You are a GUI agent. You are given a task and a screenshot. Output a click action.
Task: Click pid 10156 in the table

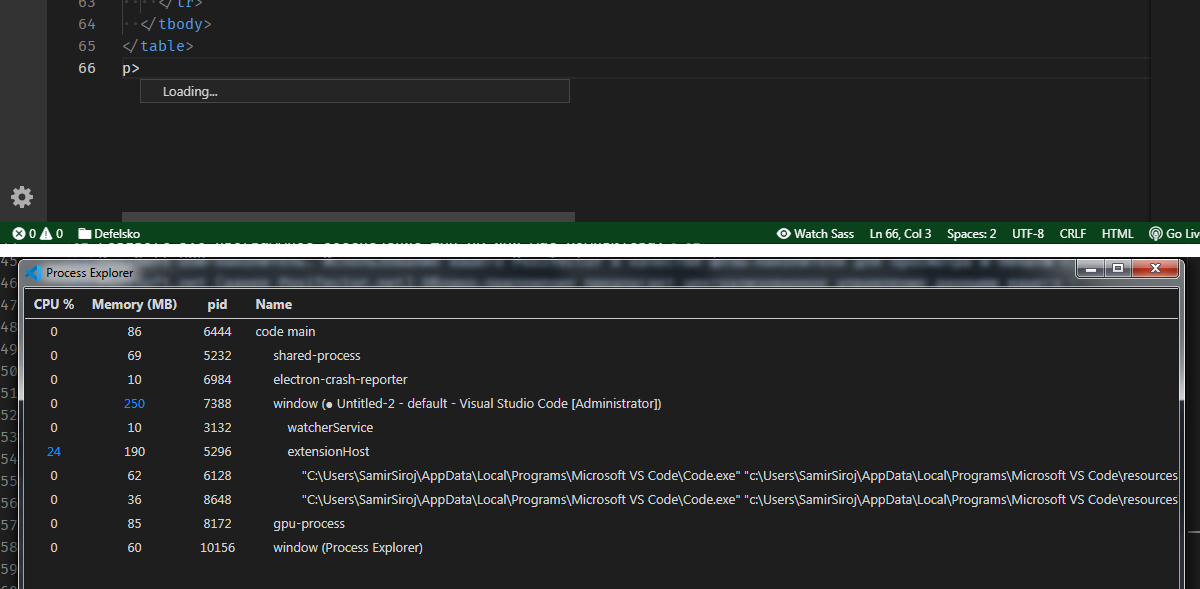[217, 547]
